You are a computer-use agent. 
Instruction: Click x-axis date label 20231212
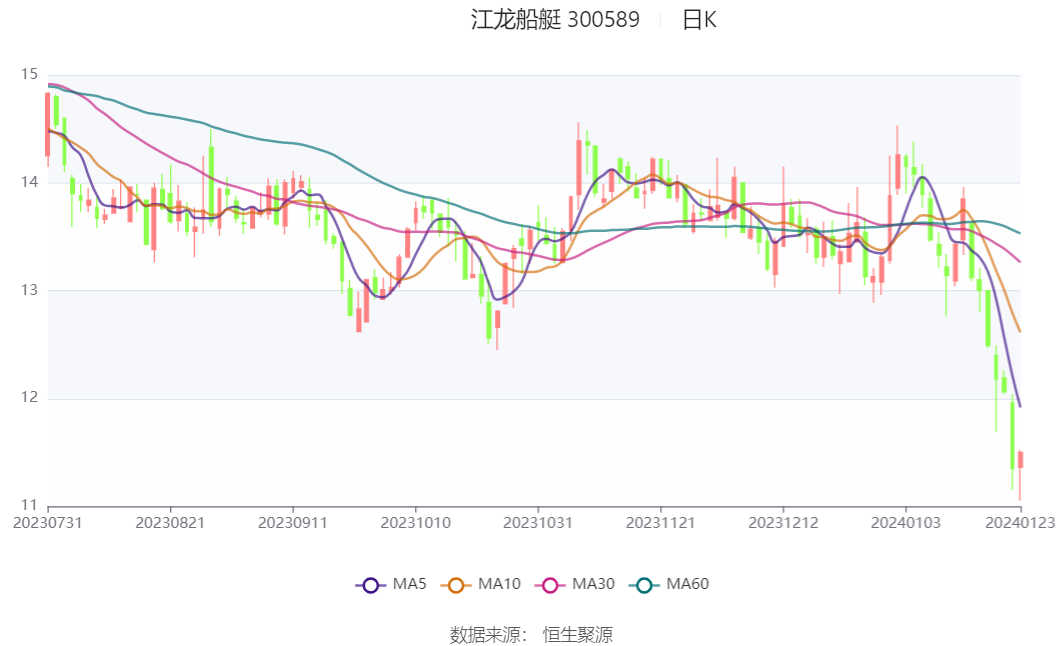[783, 523]
